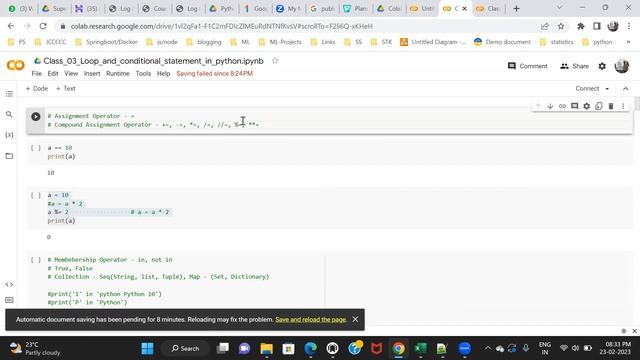Go back in browser history
The width and height of the screenshot is (640, 360).
click(x=11, y=26)
